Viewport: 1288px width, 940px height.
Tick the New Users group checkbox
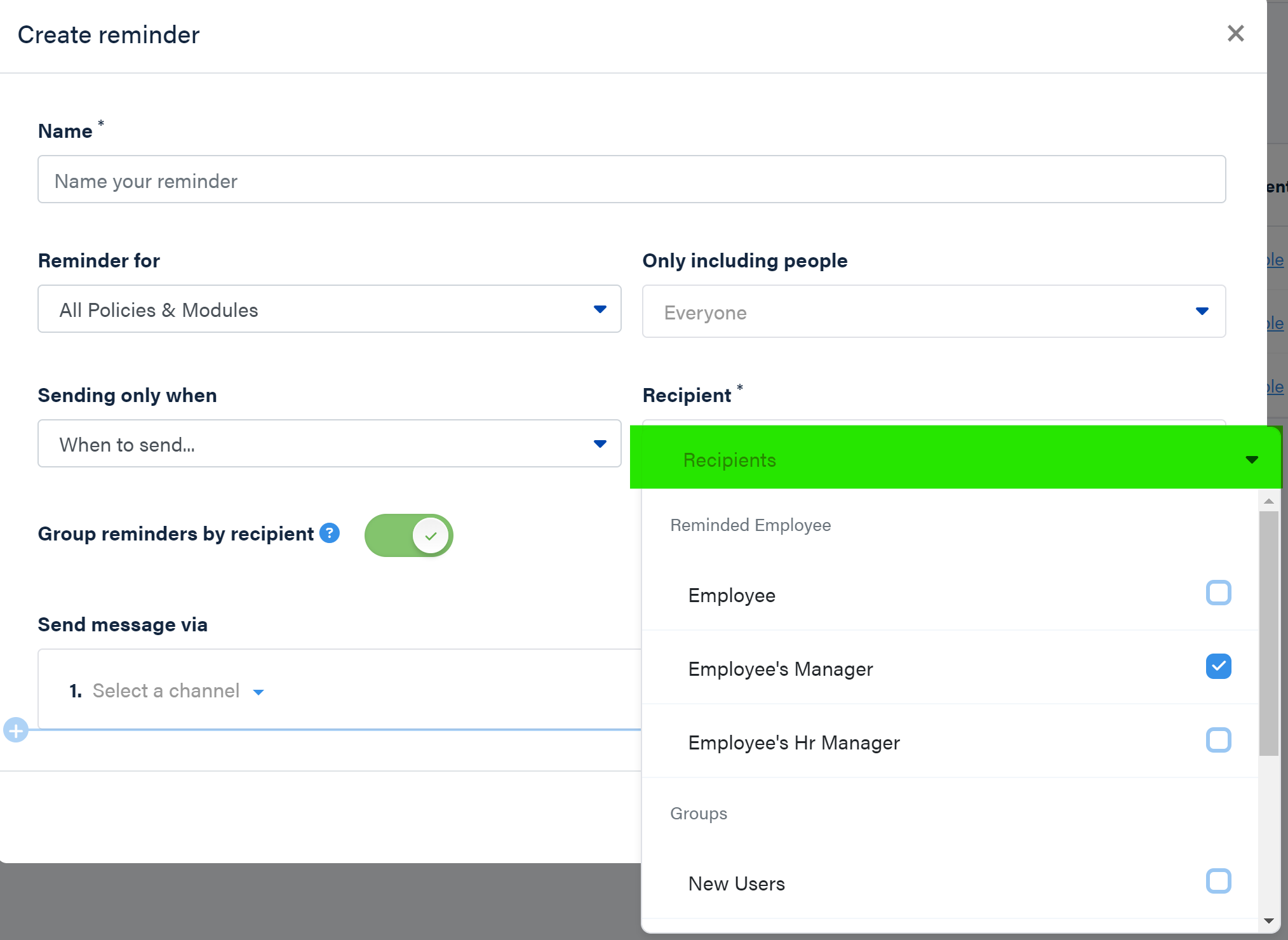pyautogui.click(x=1218, y=882)
